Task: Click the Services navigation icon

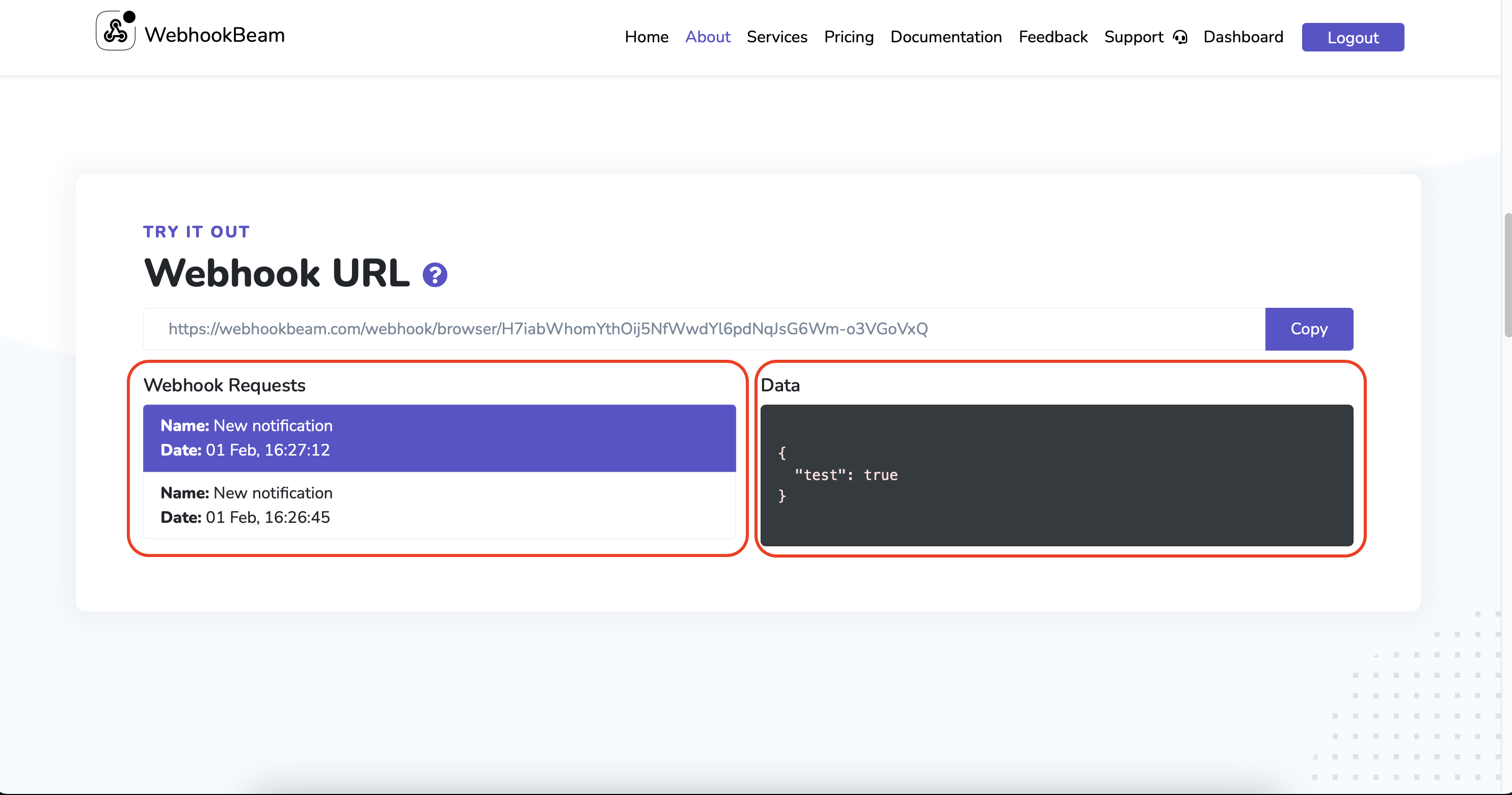Action: coord(777,37)
